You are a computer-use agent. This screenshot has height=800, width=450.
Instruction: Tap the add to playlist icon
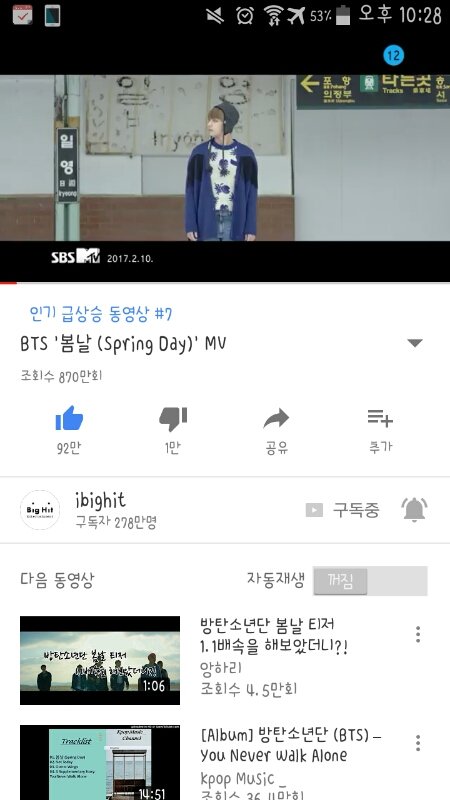coord(380,418)
